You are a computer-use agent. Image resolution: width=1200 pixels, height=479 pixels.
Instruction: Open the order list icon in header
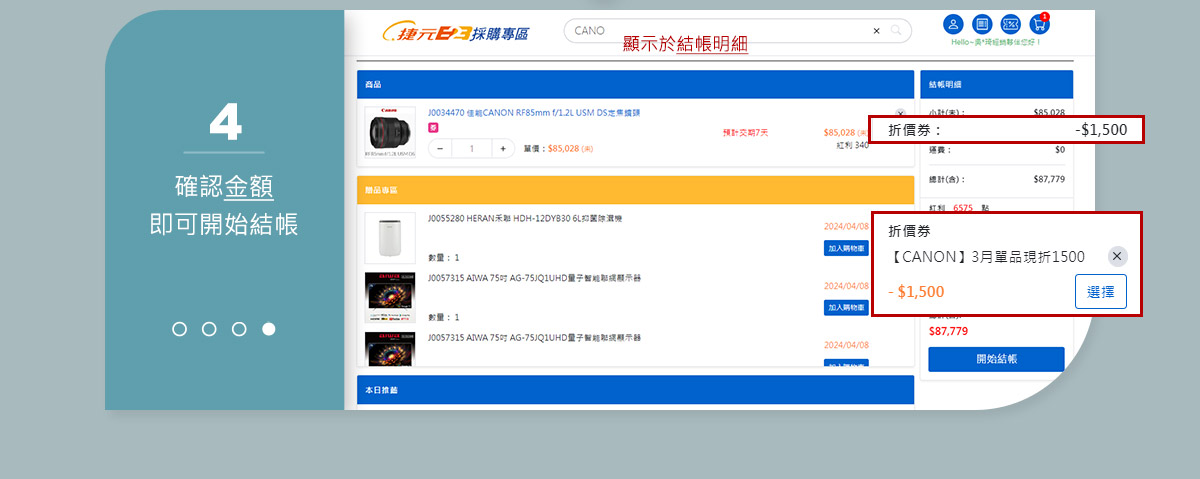point(982,24)
